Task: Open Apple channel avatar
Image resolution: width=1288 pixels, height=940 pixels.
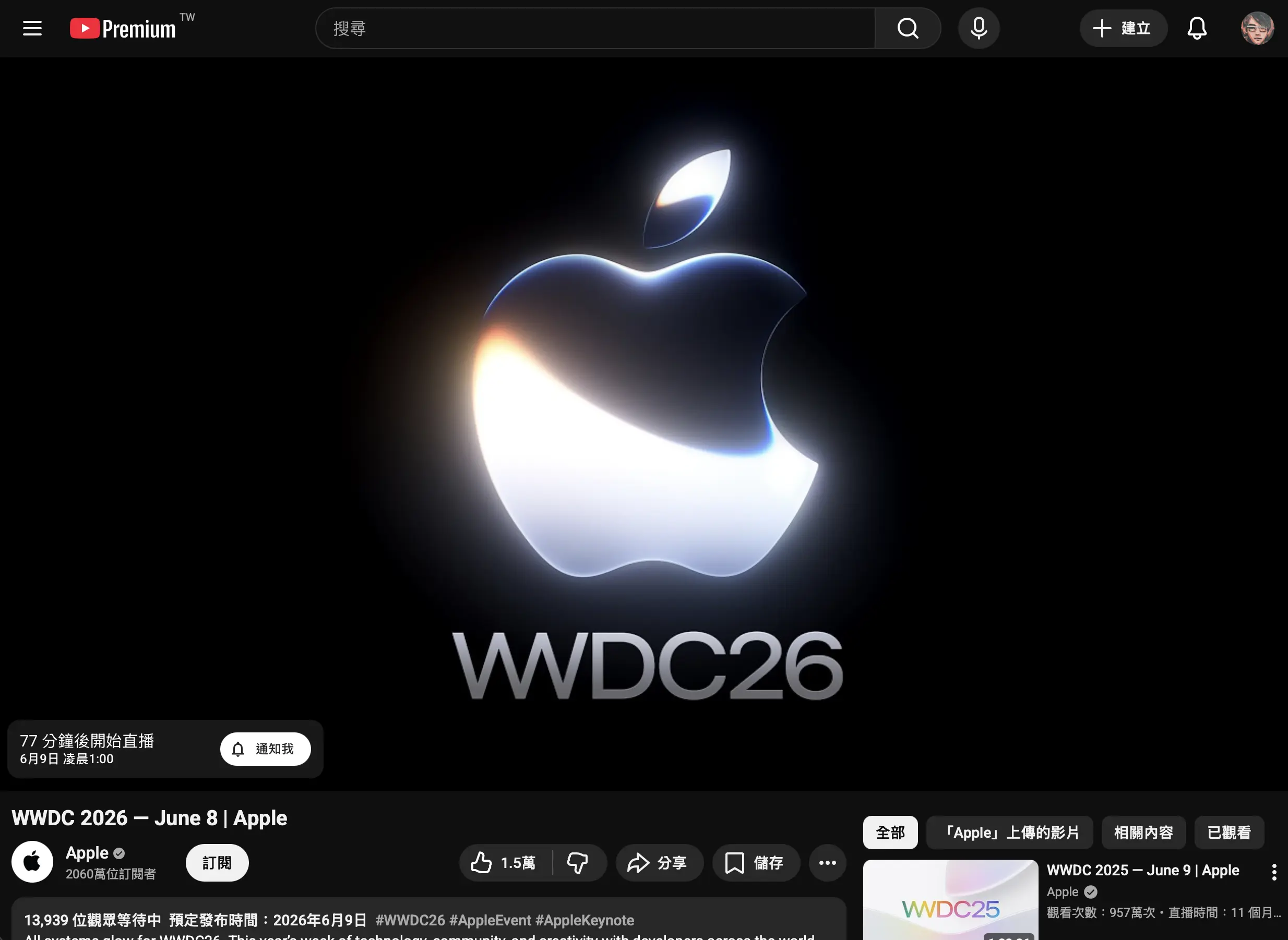Action: tap(32, 862)
